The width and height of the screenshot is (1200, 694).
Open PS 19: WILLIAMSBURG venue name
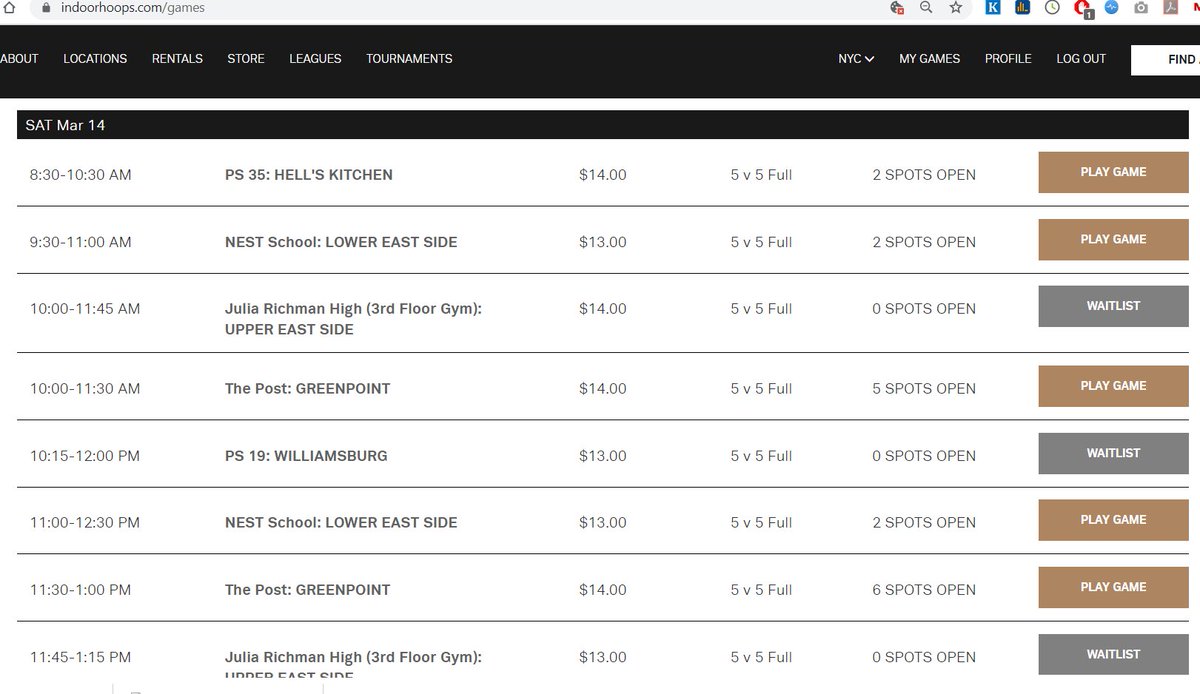(x=306, y=455)
